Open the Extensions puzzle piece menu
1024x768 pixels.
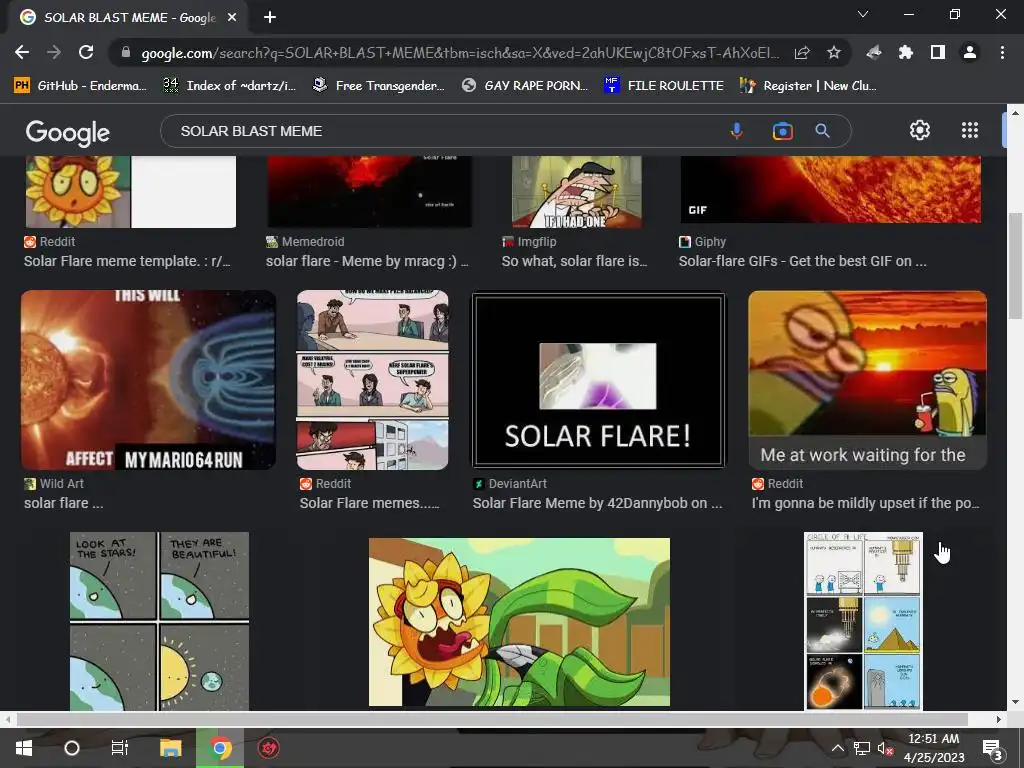click(906, 52)
